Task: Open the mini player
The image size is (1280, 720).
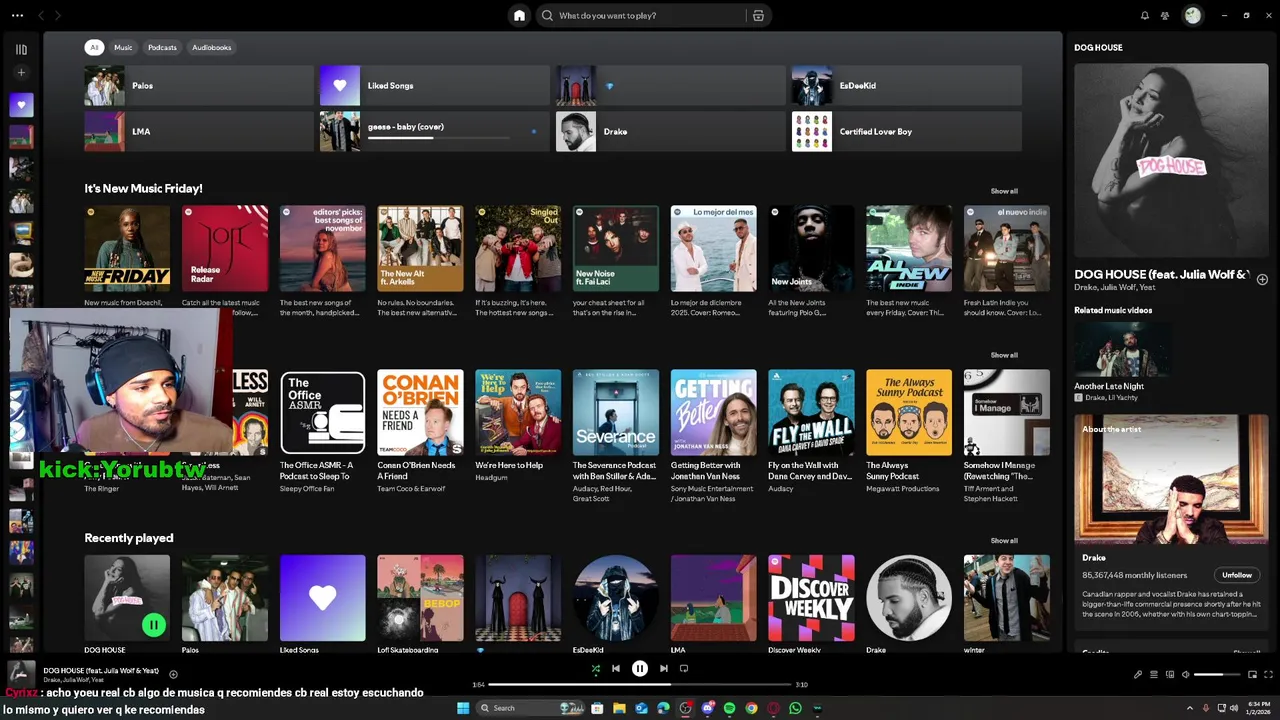Action: (x=1253, y=674)
